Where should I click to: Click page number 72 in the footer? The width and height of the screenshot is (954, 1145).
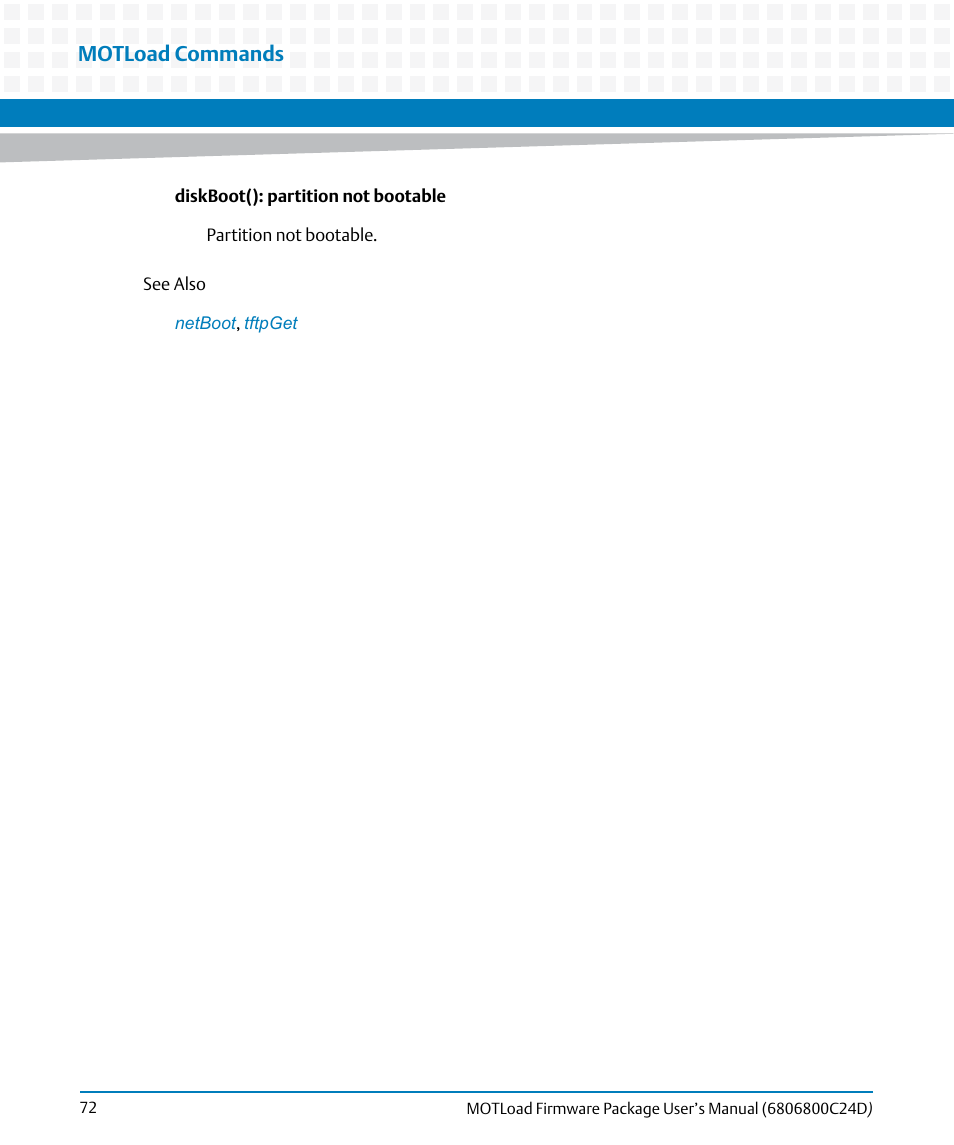pos(88,1108)
